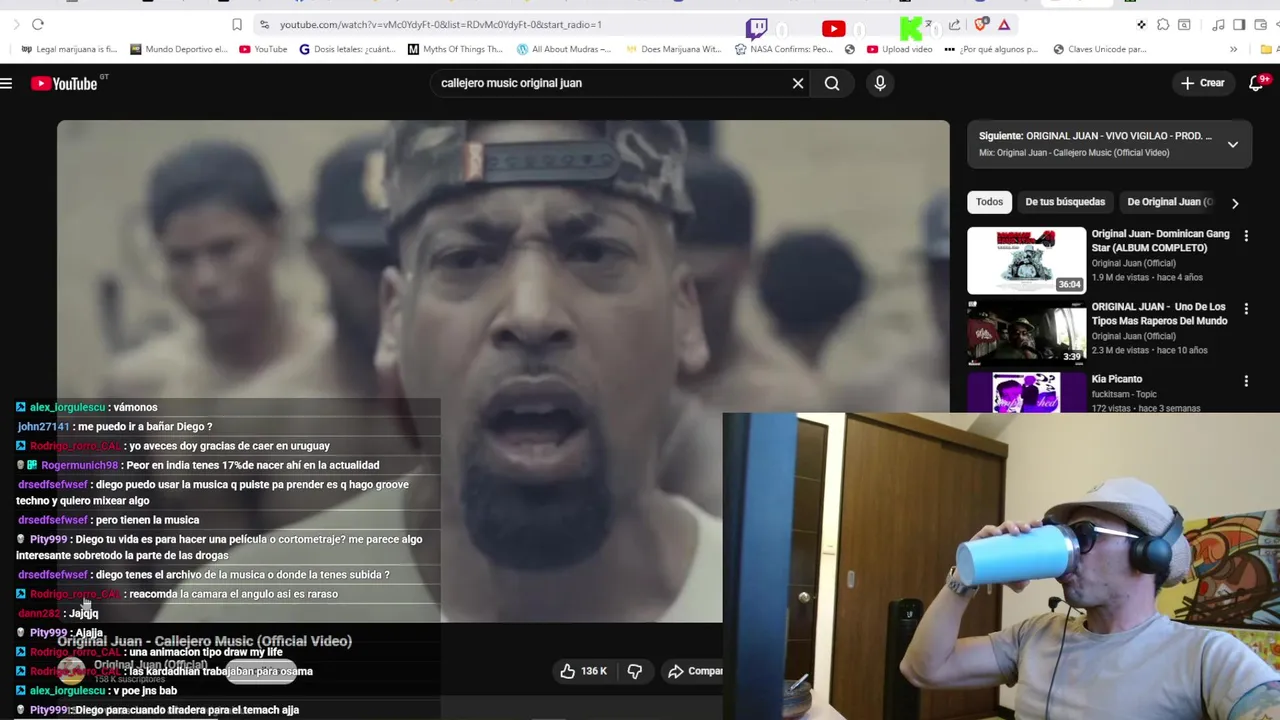Open the Myths Of Things bookmark

coord(456,49)
